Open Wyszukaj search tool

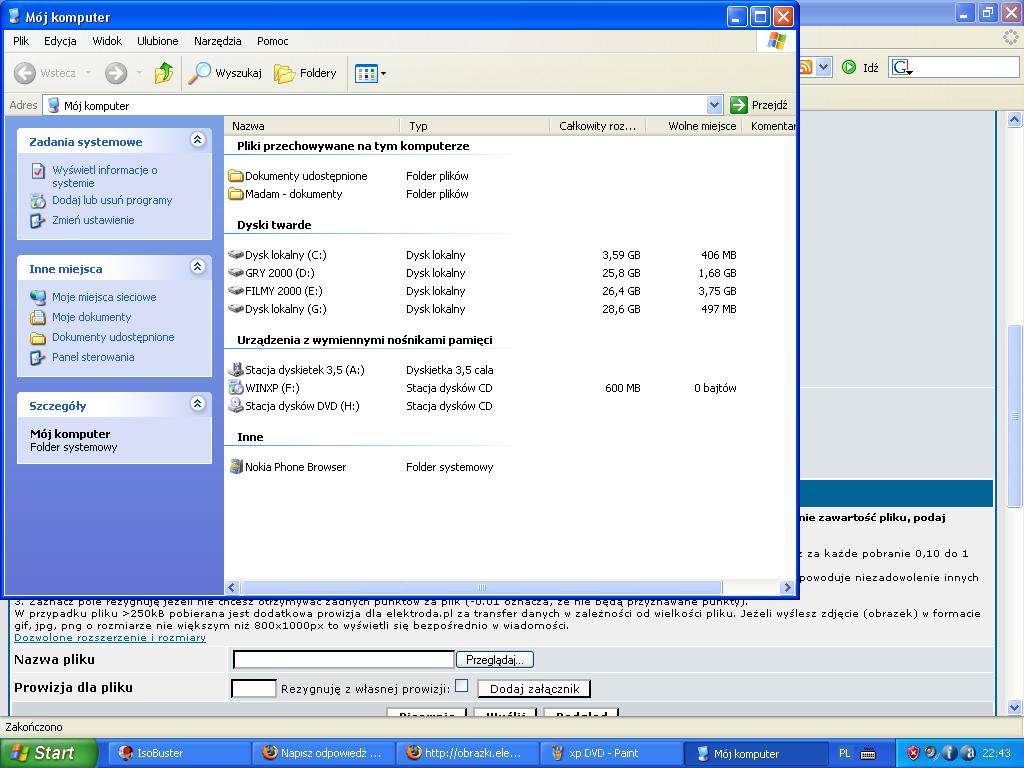coord(225,72)
